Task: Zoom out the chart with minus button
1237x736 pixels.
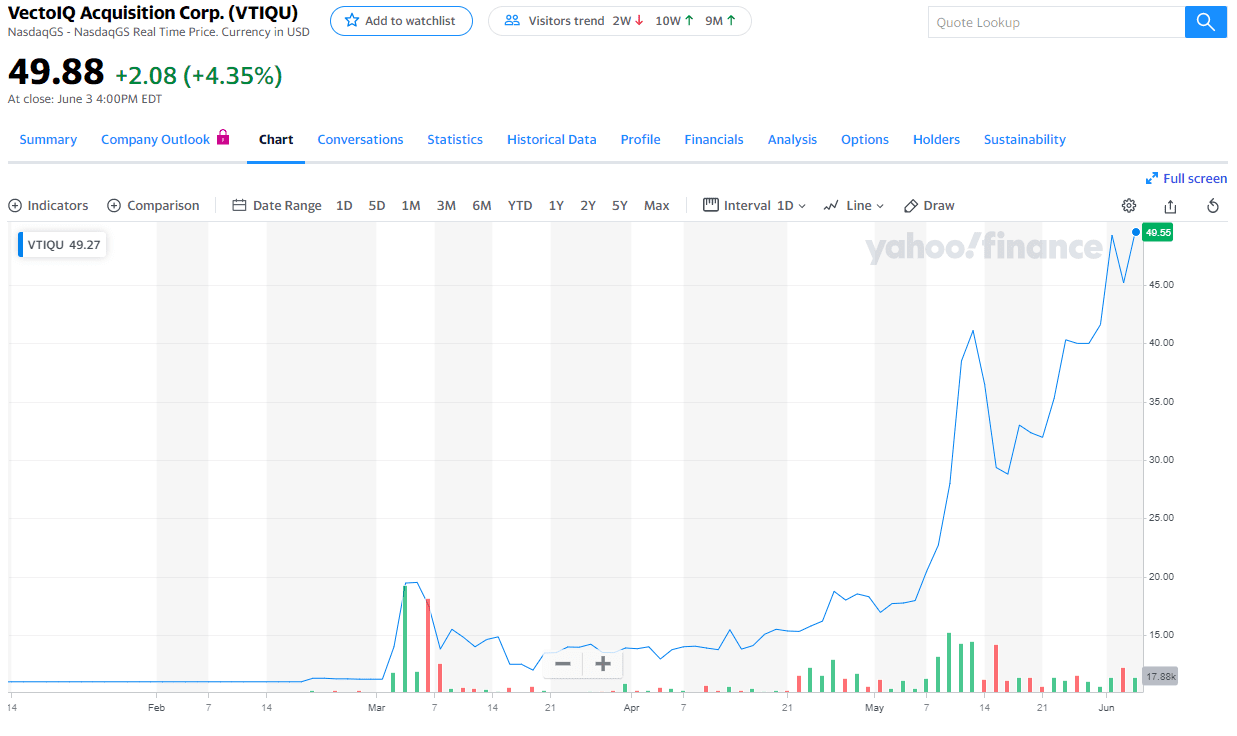Action: tap(563, 664)
